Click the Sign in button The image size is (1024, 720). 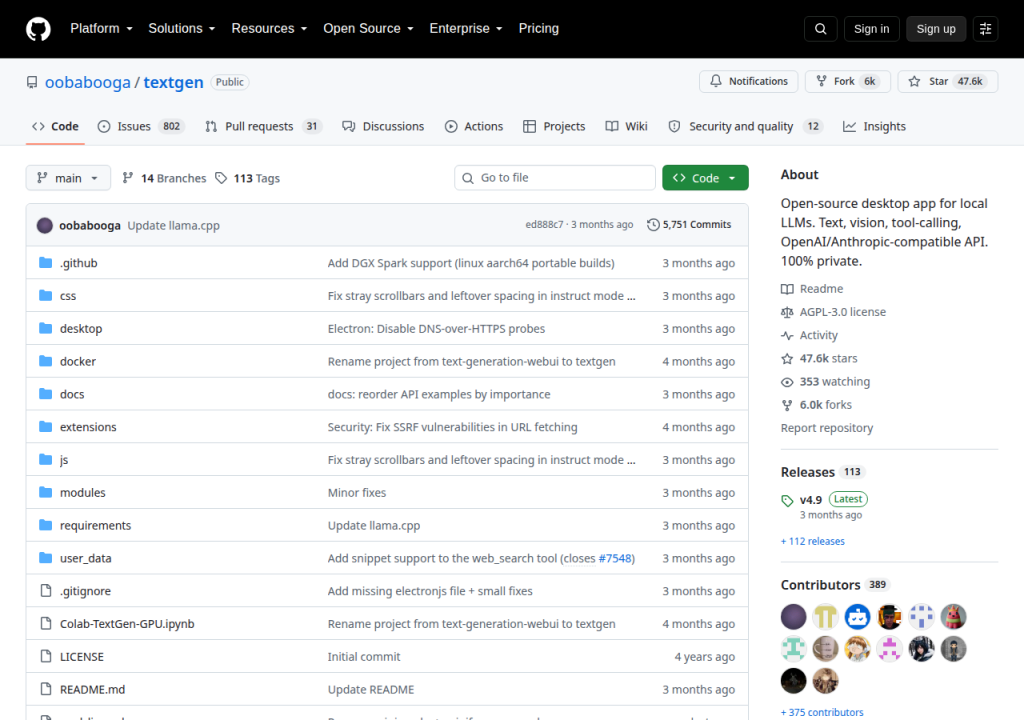click(x=871, y=29)
